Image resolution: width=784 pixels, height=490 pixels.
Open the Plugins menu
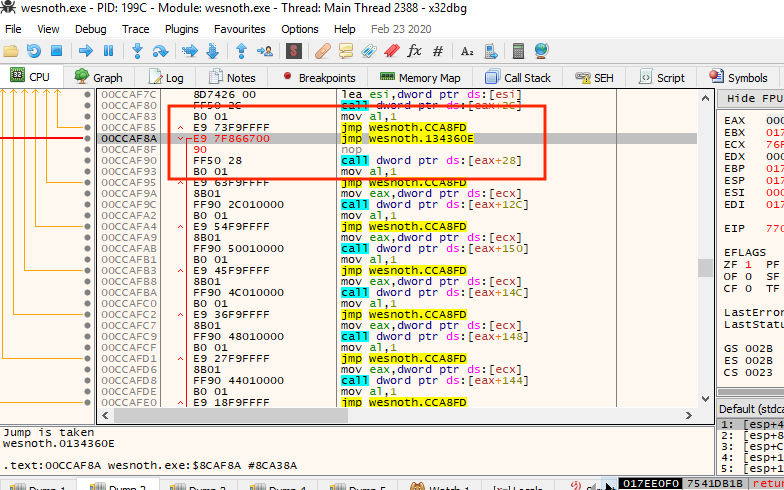[x=182, y=29]
